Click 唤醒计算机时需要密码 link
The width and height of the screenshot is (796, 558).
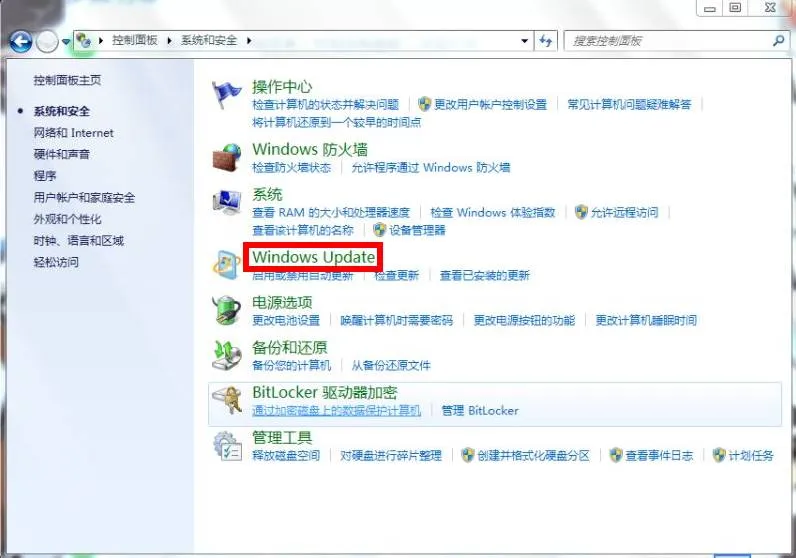click(396, 320)
